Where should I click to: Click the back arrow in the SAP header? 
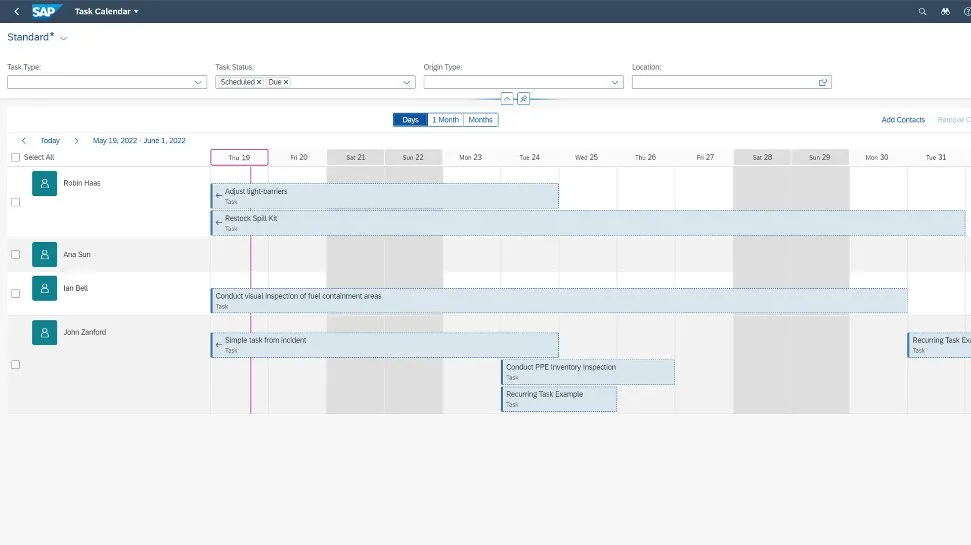tap(16, 11)
